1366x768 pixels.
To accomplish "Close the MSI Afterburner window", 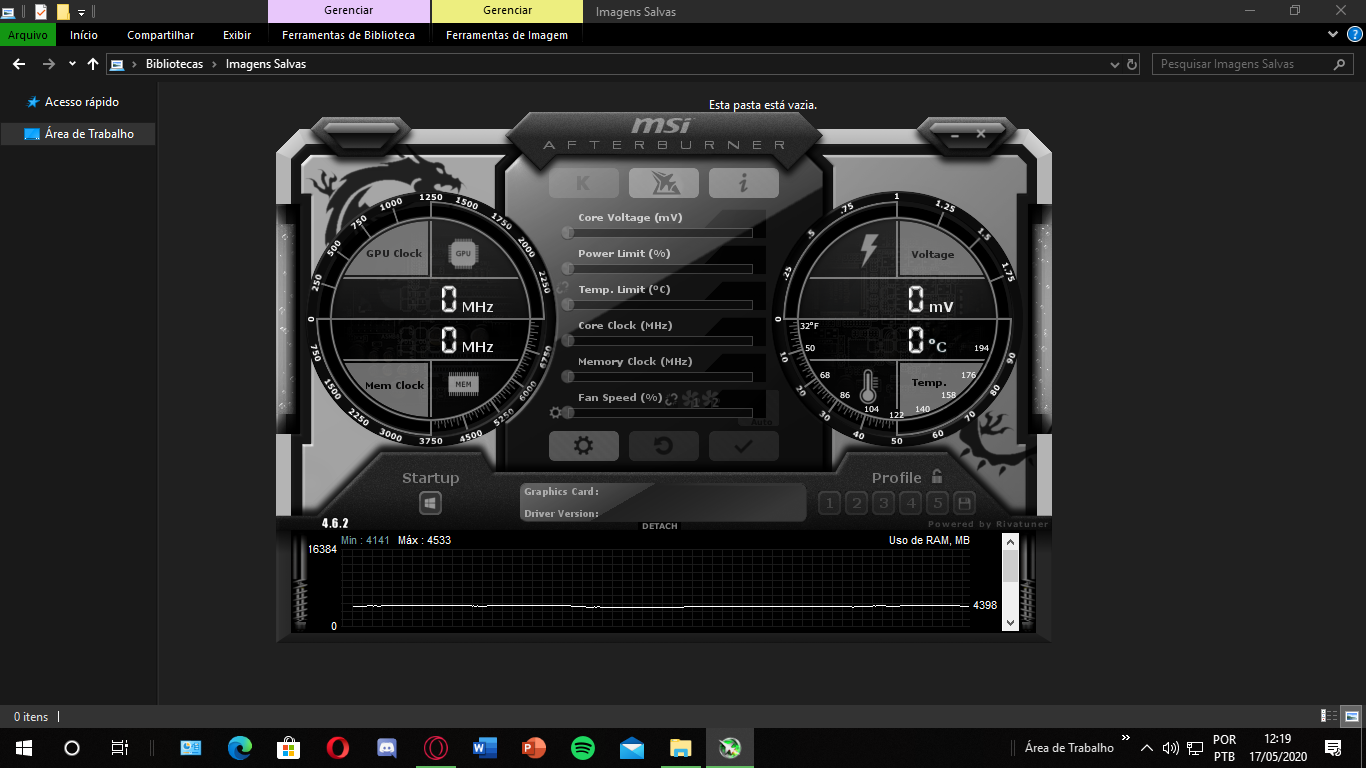I will tap(981, 134).
